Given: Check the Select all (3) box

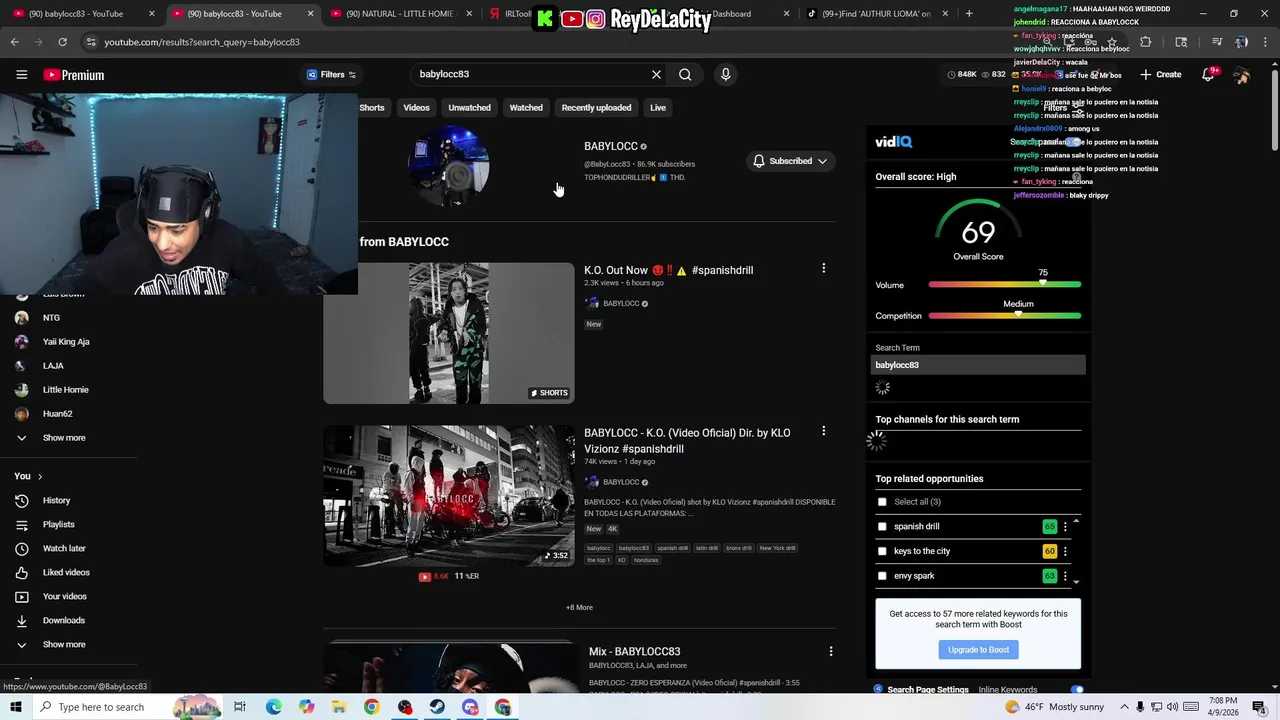Looking at the screenshot, I should coord(882,502).
